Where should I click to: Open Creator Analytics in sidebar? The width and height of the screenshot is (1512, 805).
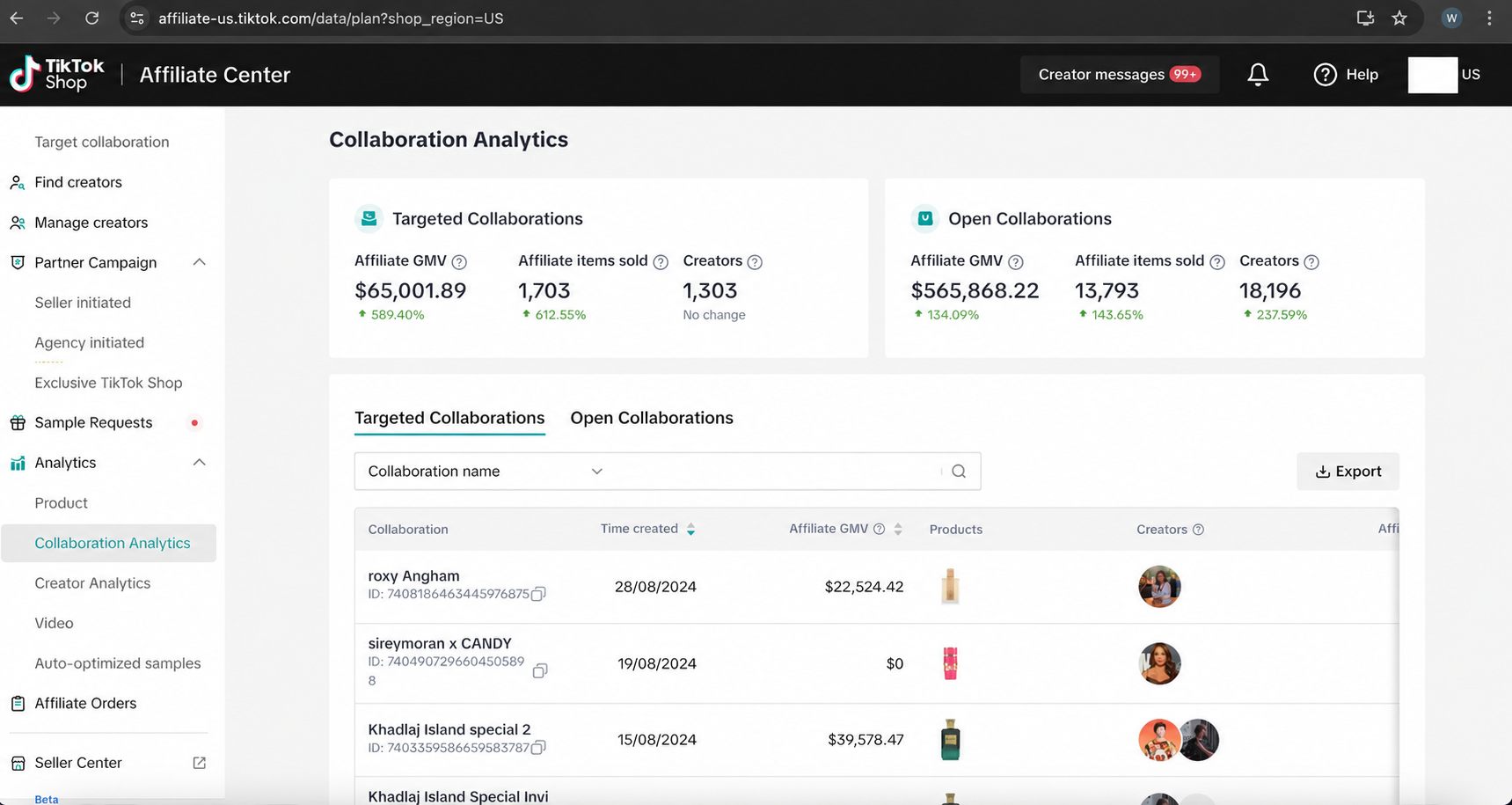[x=92, y=583]
